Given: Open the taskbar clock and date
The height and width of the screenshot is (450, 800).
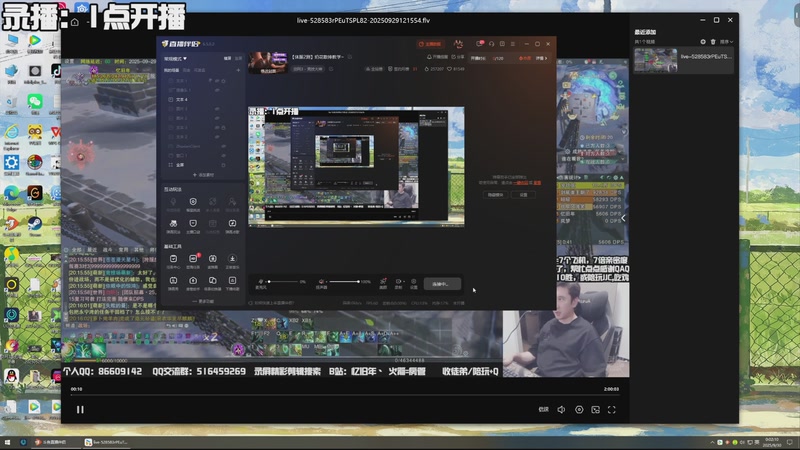Looking at the screenshot, I should pos(772,442).
